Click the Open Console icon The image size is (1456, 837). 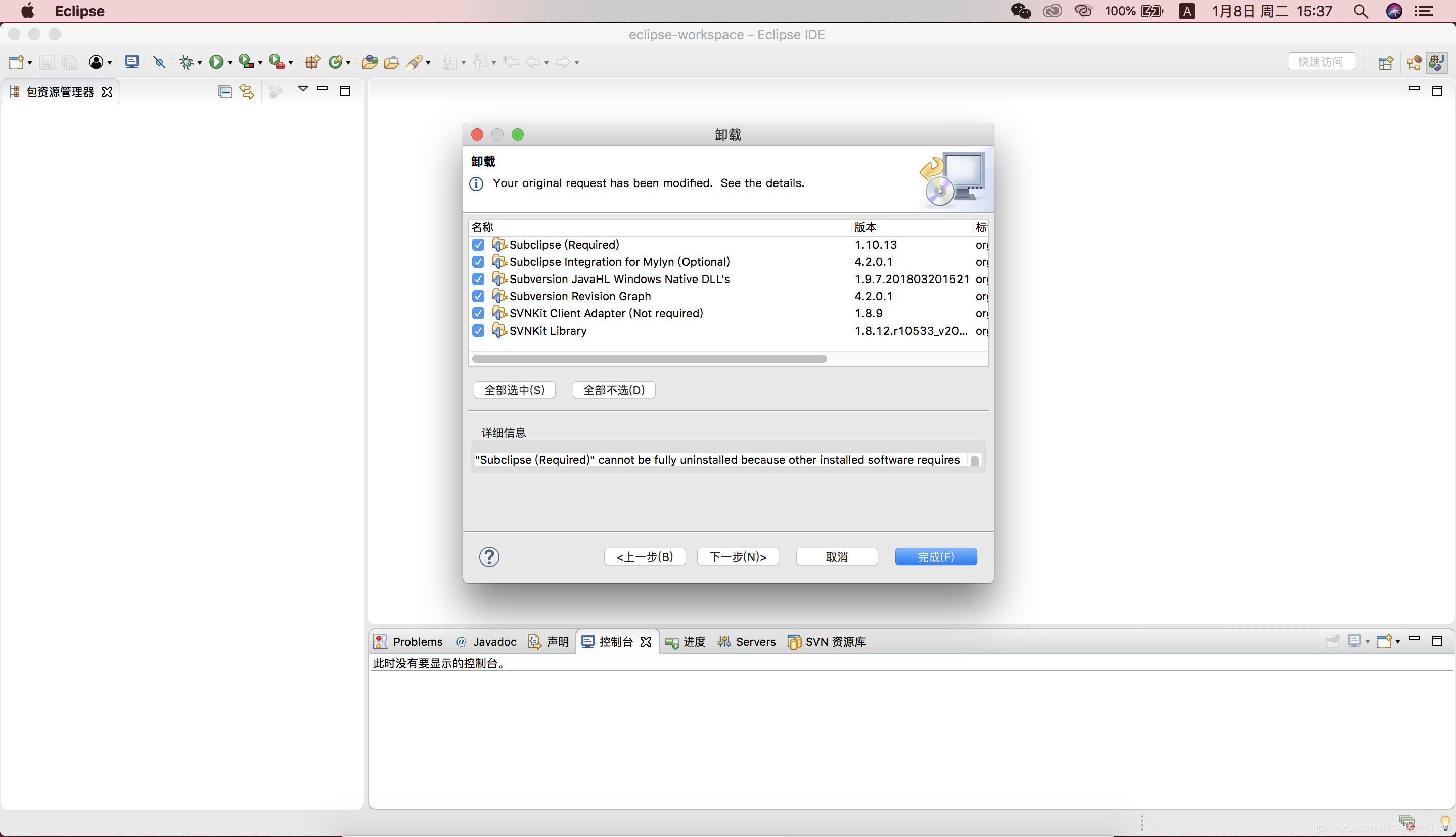(1384, 641)
